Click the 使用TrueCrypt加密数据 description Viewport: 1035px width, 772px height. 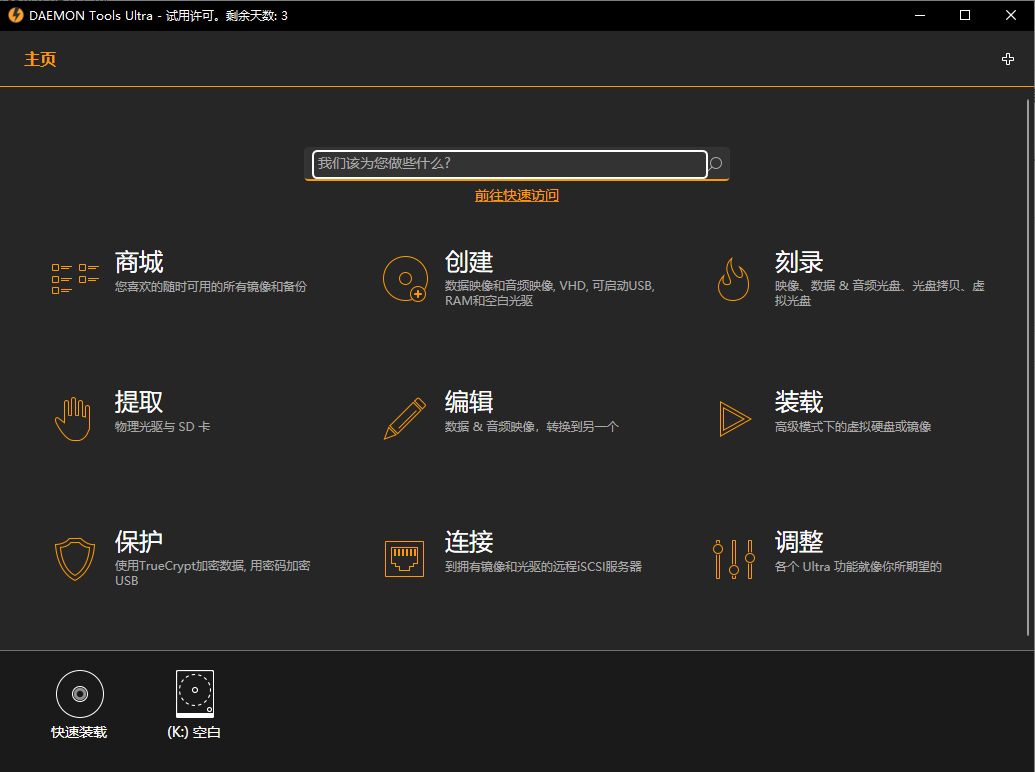[x=213, y=573]
